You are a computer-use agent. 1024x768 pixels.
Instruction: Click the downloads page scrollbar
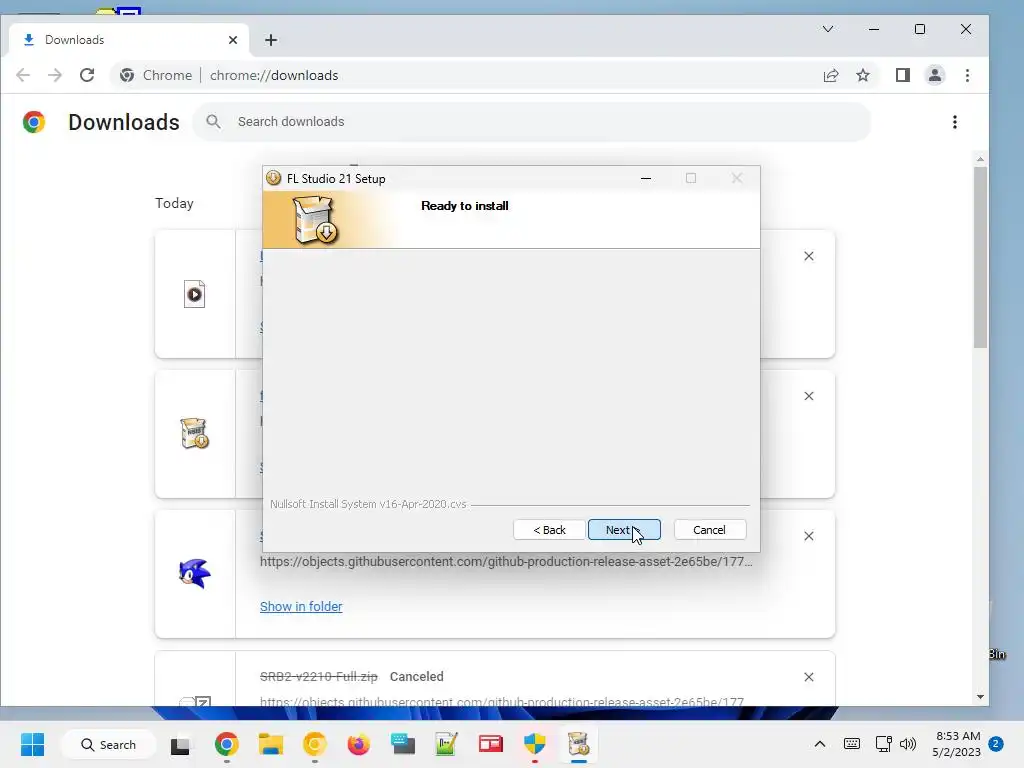tap(980, 257)
